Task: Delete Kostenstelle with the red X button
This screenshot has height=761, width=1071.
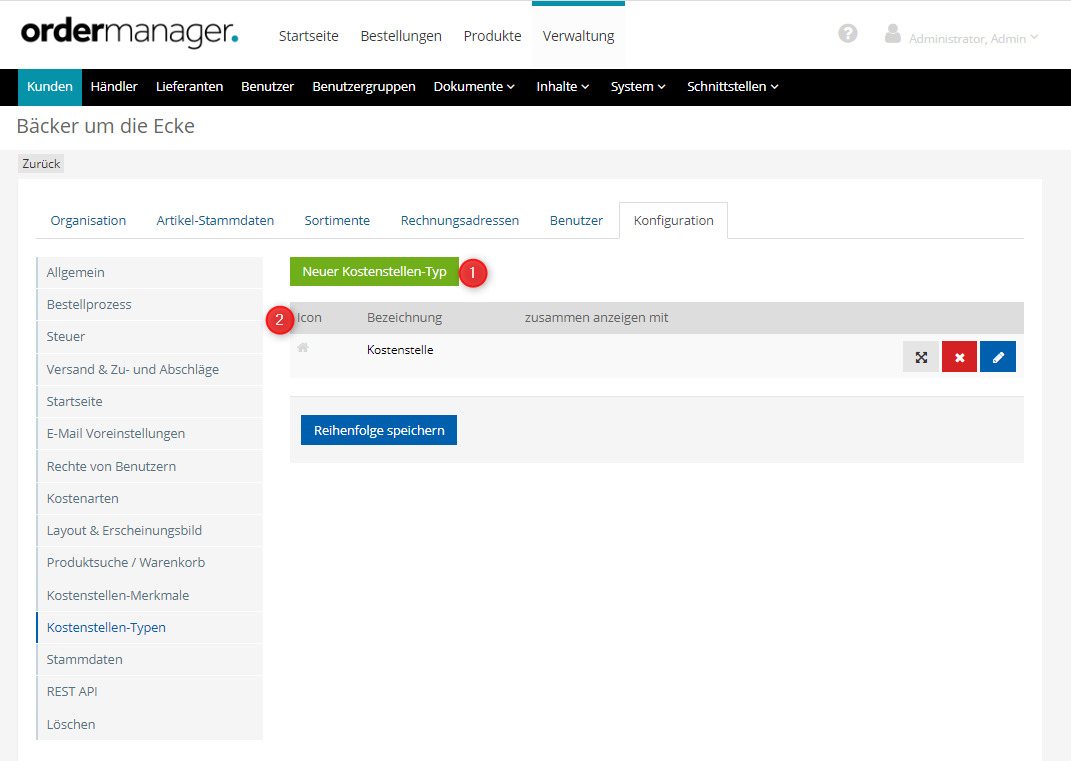Action: click(x=959, y=357)
